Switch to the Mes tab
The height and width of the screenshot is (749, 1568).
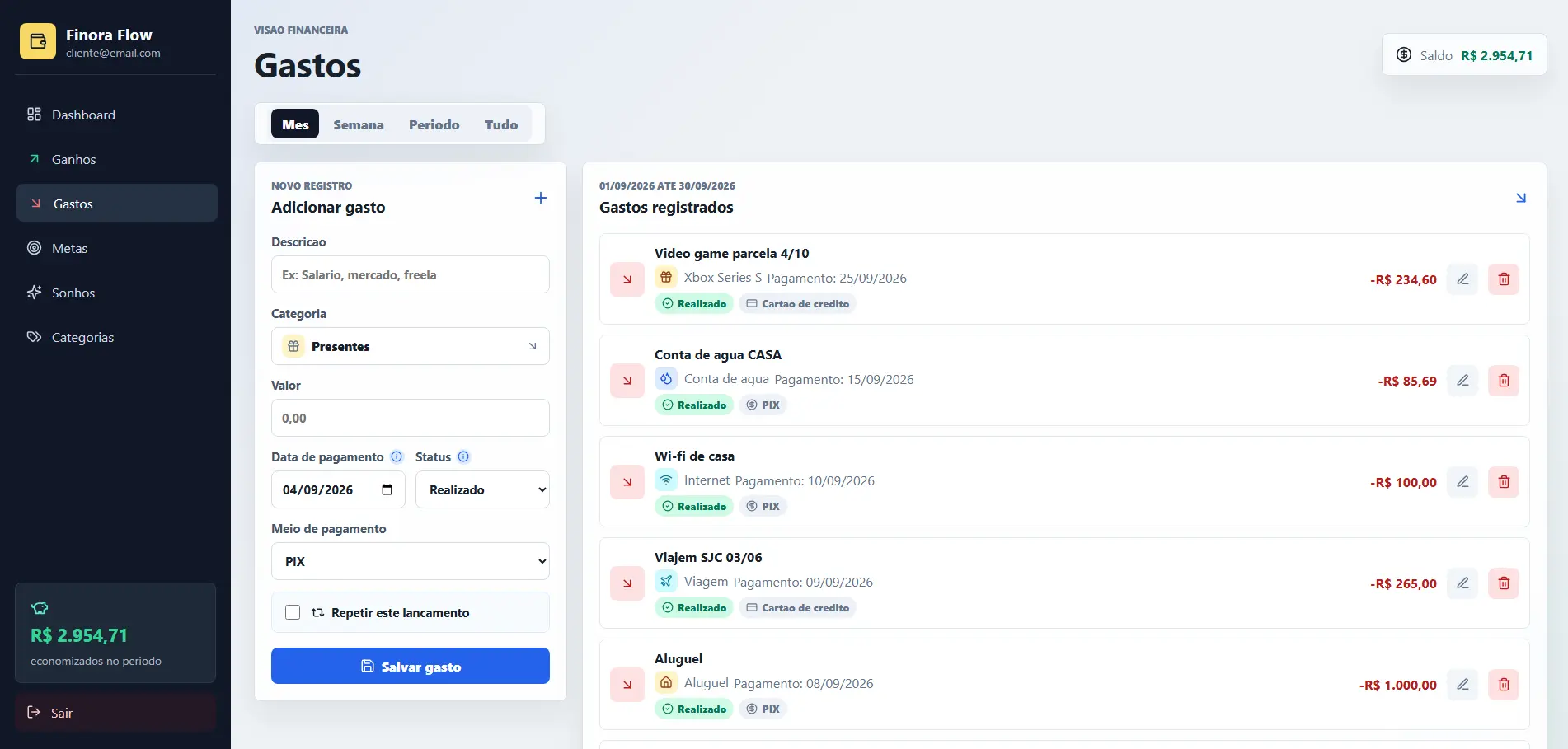pos(295,124)
